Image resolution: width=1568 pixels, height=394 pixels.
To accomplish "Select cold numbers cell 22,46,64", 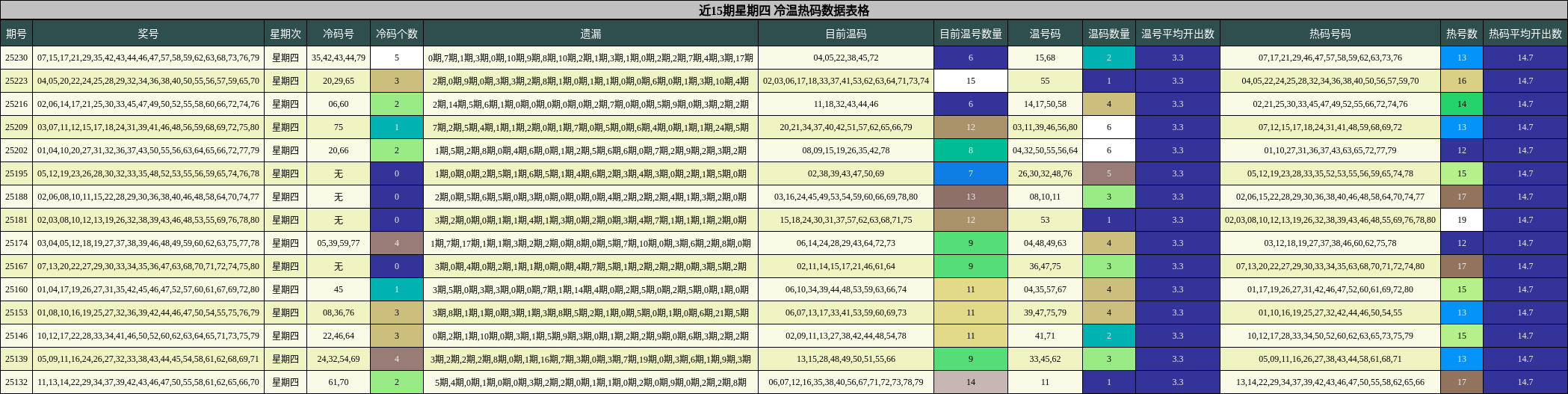I will click(x=339, y=336).
